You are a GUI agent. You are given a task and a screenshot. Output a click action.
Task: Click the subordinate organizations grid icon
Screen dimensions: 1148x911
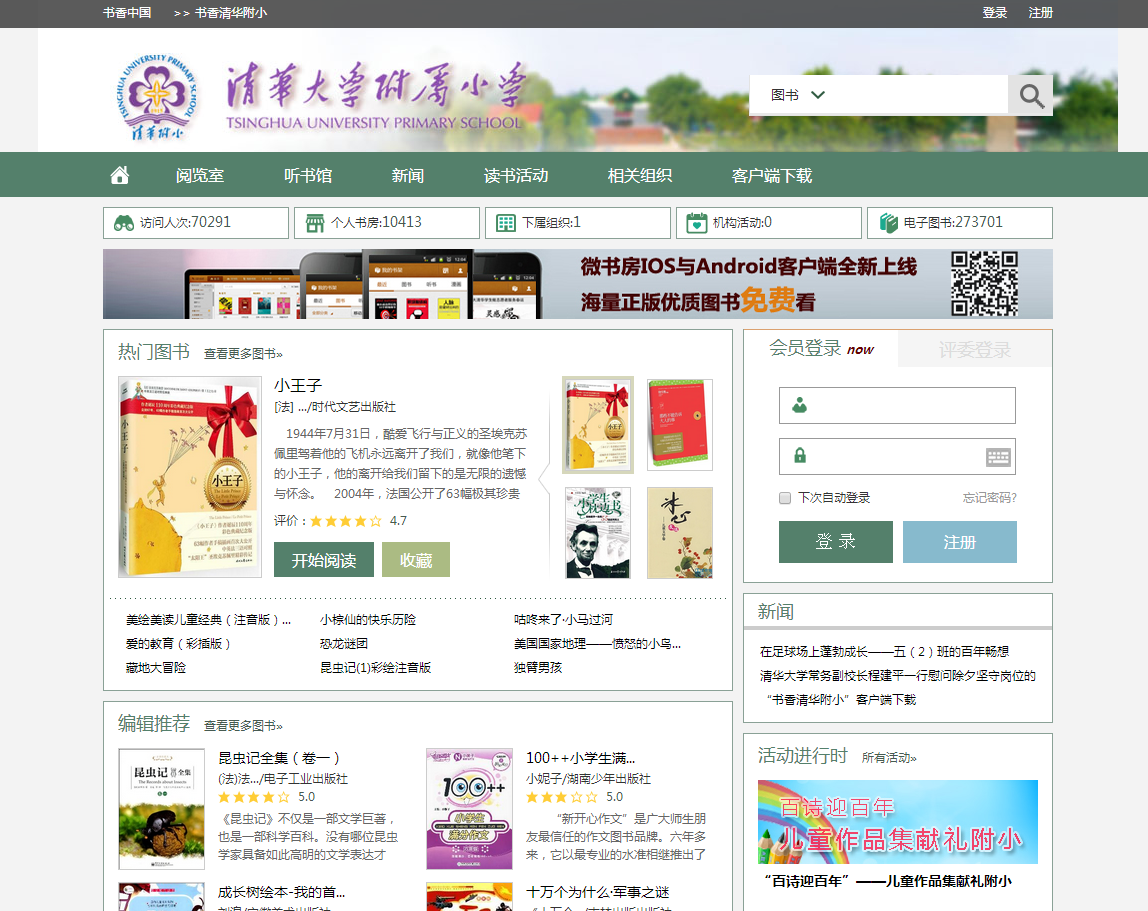pos(506,223)
